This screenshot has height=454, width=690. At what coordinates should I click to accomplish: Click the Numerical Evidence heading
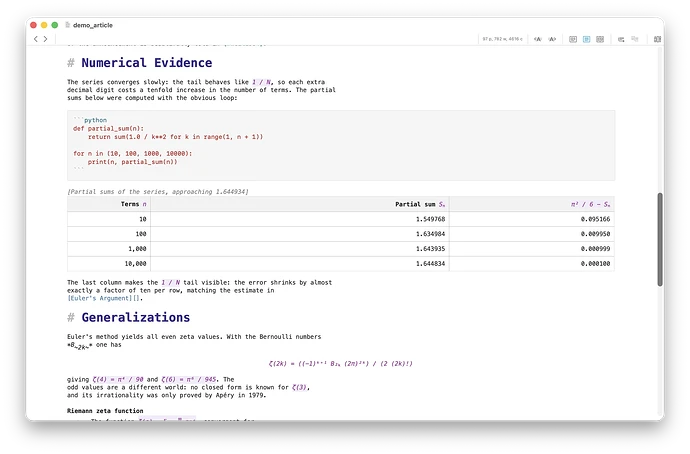pos(147,63)
